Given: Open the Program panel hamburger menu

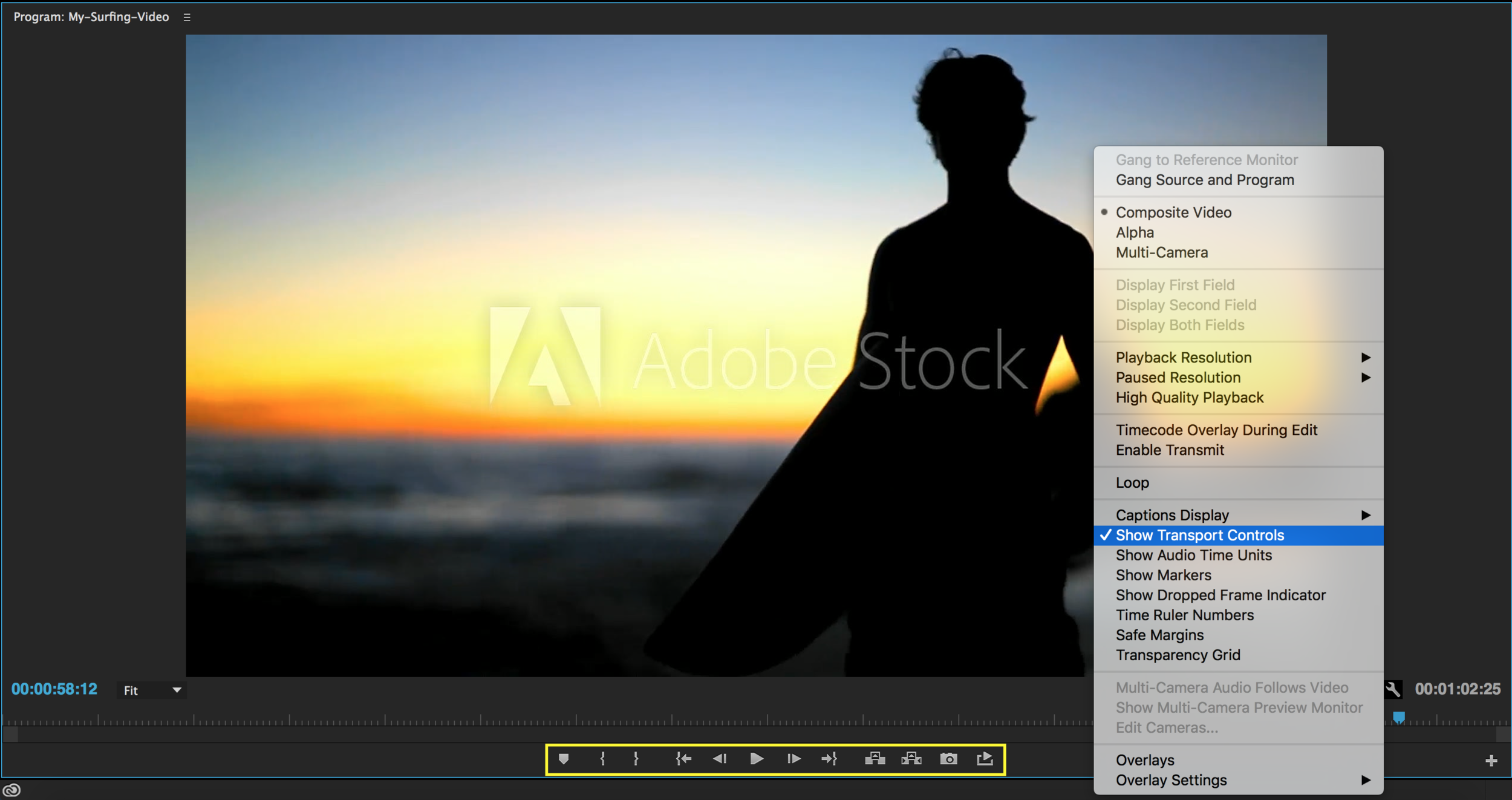Looking at the screenshot, I should [x=187, y=18].
